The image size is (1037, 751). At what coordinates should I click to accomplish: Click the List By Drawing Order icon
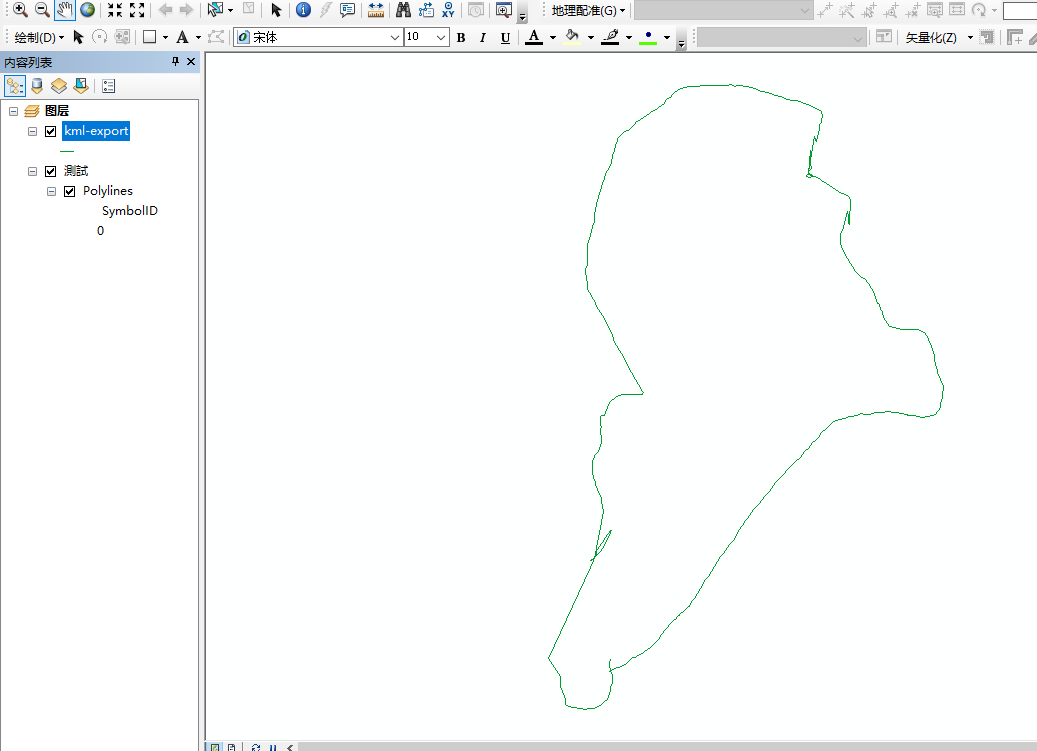click(x=15, y=86)
